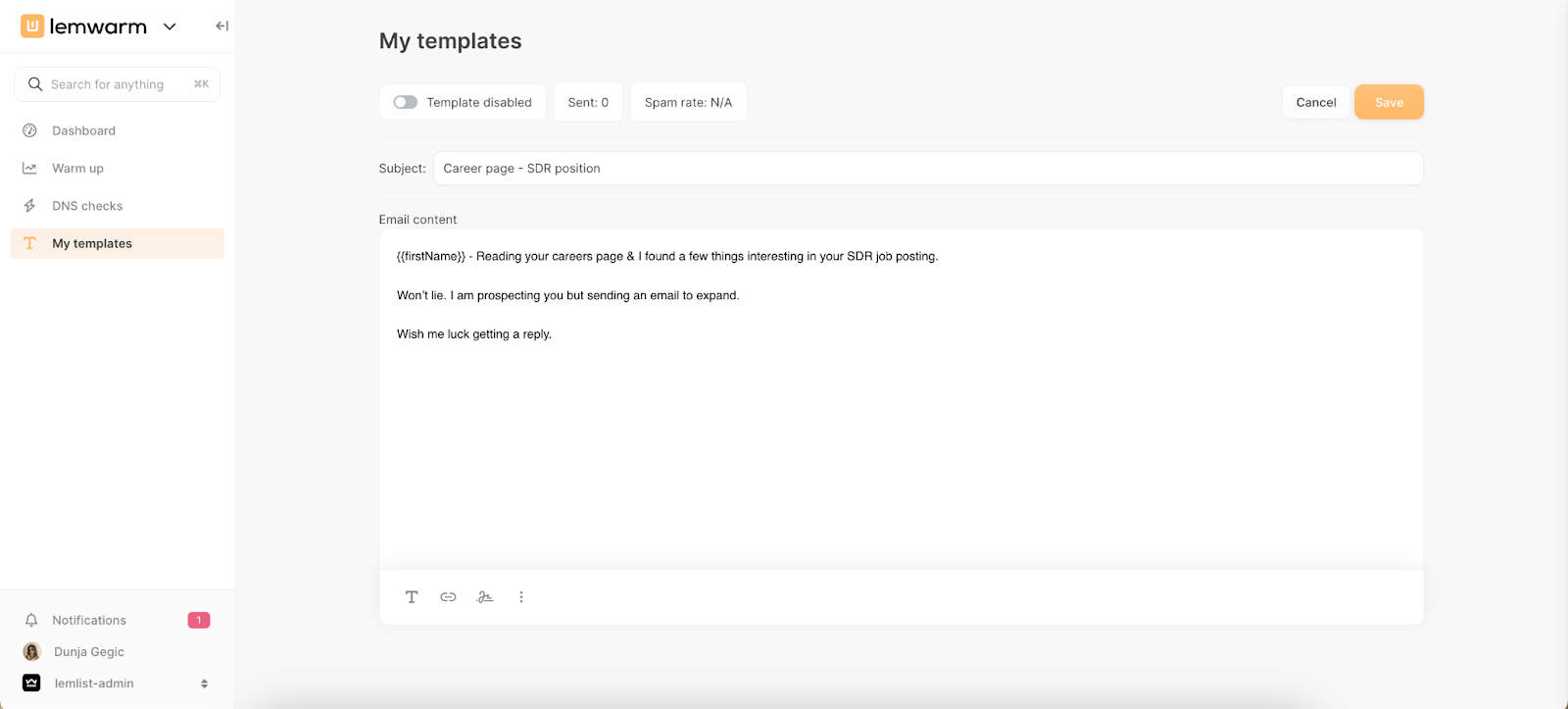Image resolution: width=1568 pixels, height=709 pixels.
Task: Enable the Template disabled toggle
Action: [406, 102]
